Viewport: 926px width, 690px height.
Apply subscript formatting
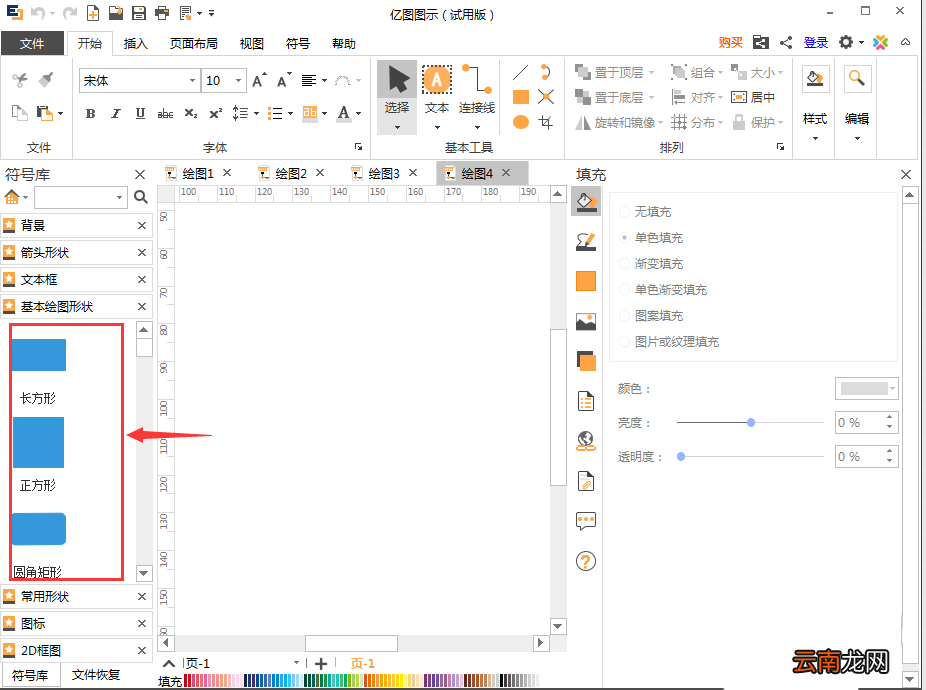tap(191, 113)
